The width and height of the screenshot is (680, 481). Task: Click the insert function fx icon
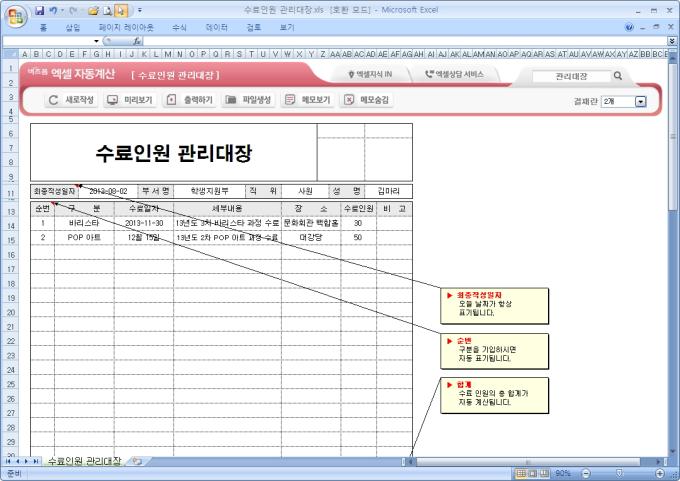[137, 41]
